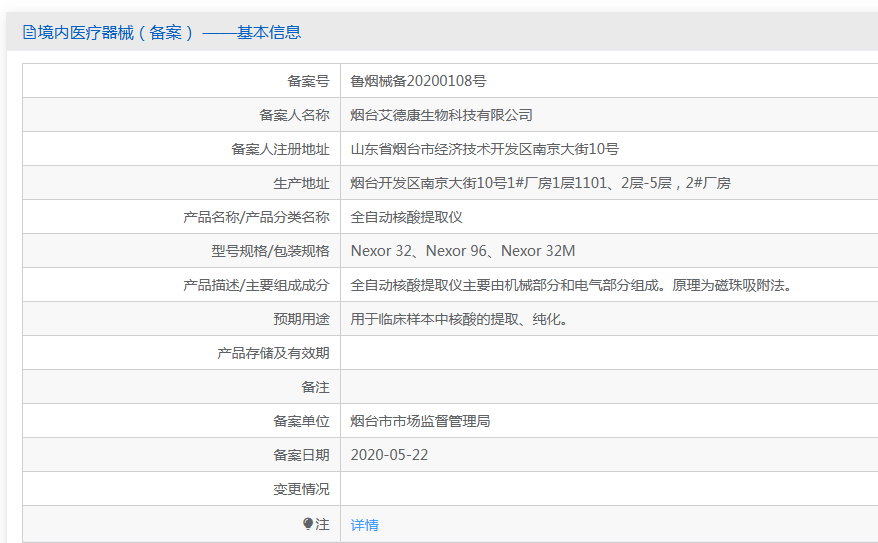
Task: Click the 产品名称/产品分类名称 label
Action: (256, 217)
